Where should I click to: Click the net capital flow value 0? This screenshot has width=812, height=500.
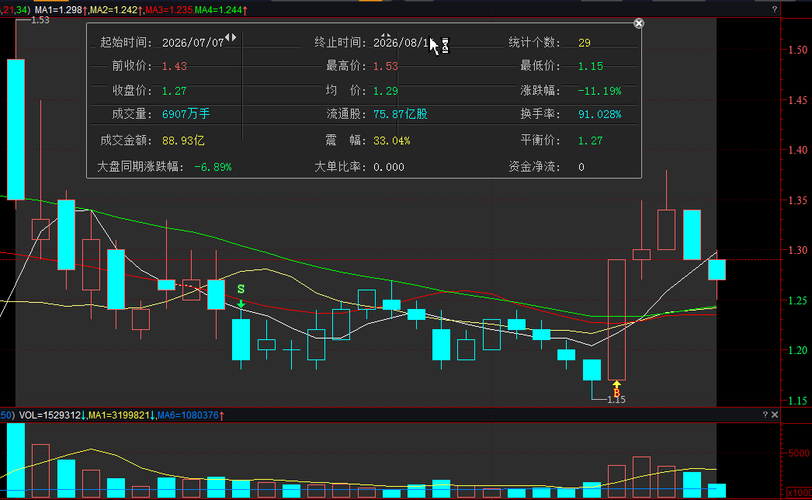pyautogui.click(x=581, y=167)
